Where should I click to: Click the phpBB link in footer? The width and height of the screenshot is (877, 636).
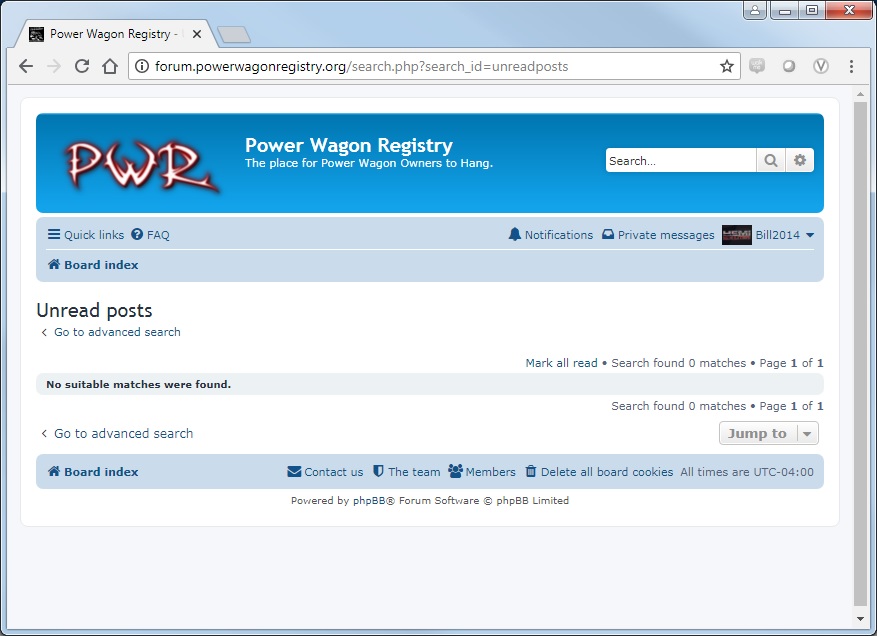pyautogui.click(x=369, y=501)
